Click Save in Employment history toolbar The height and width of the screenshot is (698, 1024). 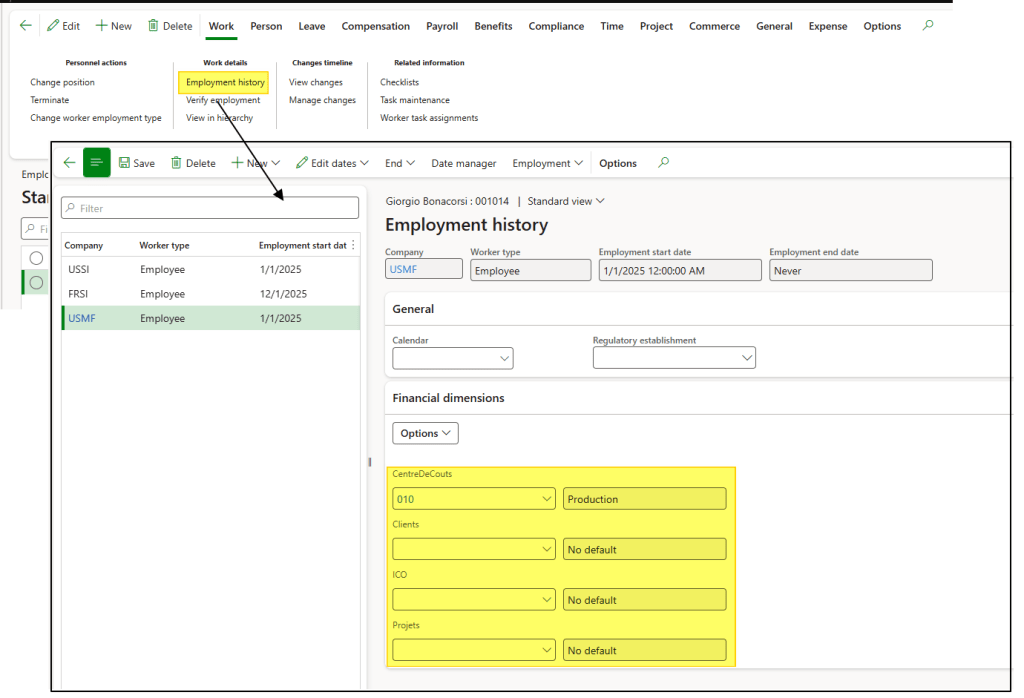tap(137, 163)
